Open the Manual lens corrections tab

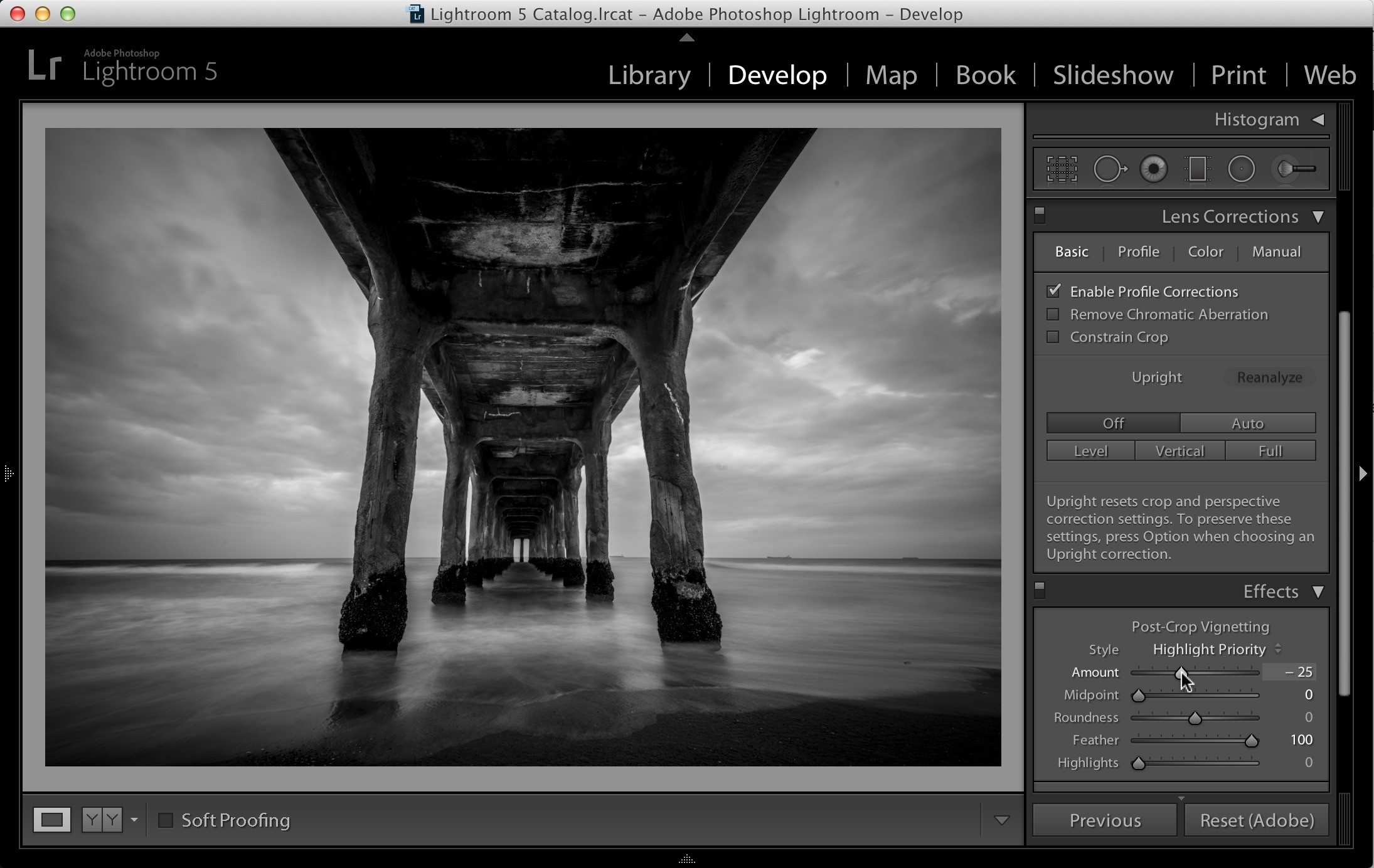click(x=1276, y=251)
